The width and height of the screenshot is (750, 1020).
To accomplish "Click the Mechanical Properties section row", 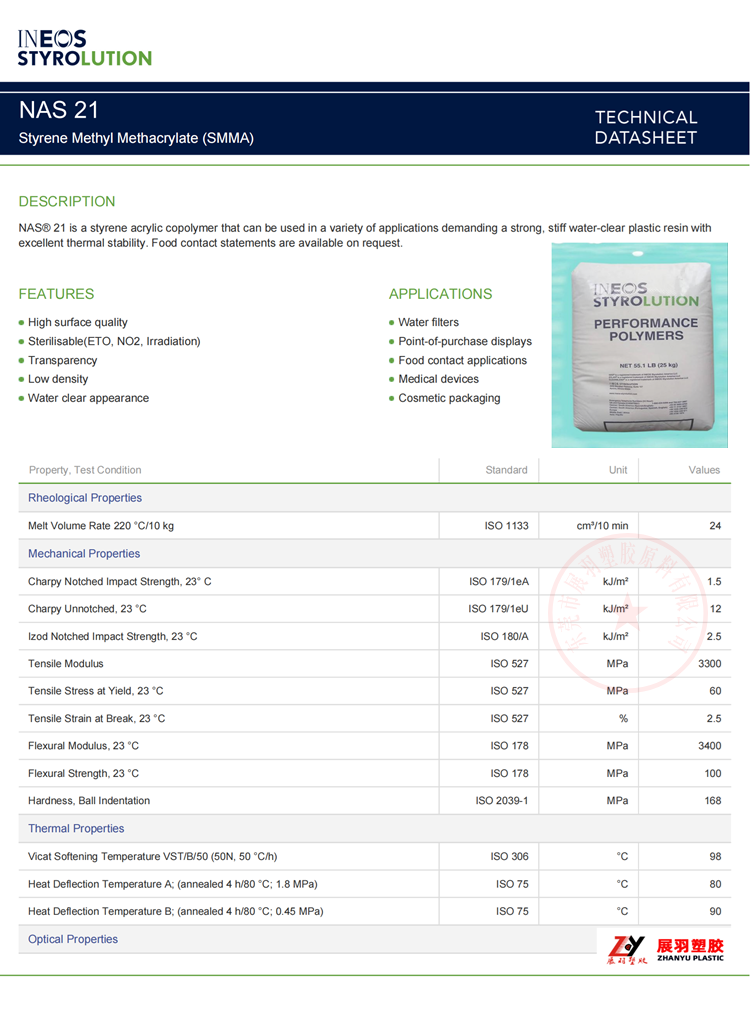I will click(x=84, y=554).
